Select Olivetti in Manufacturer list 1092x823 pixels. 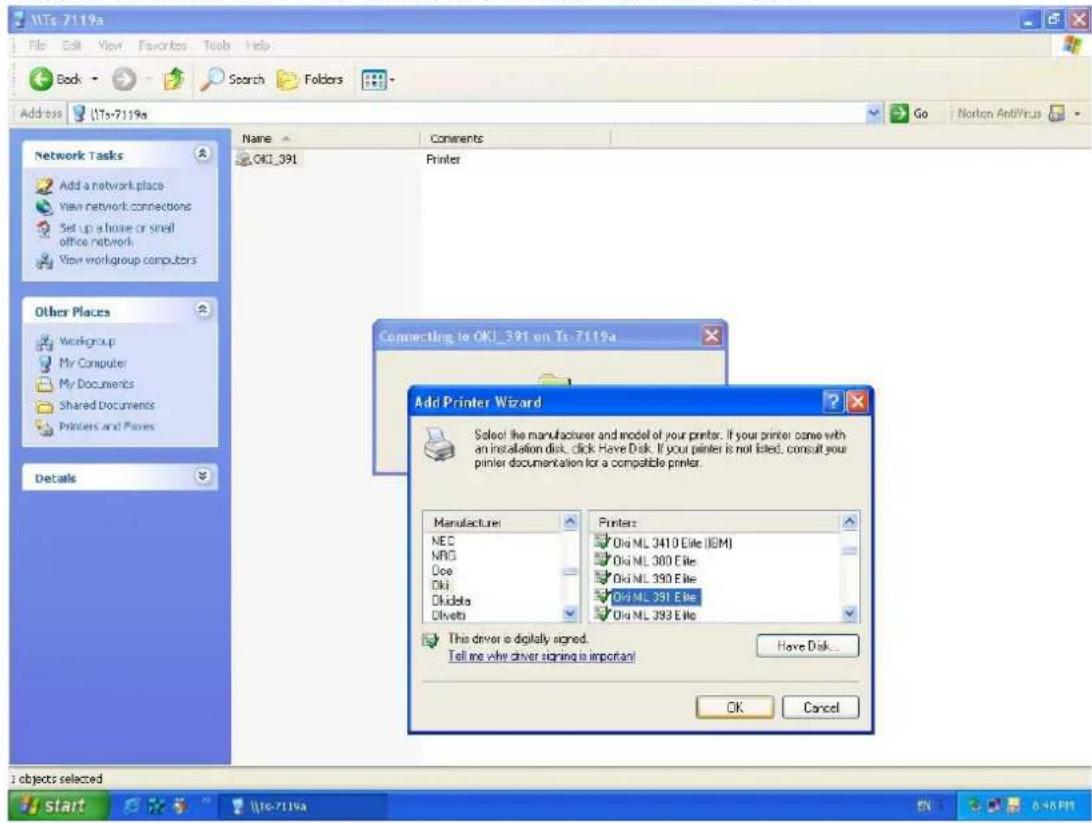pos(448,615)
